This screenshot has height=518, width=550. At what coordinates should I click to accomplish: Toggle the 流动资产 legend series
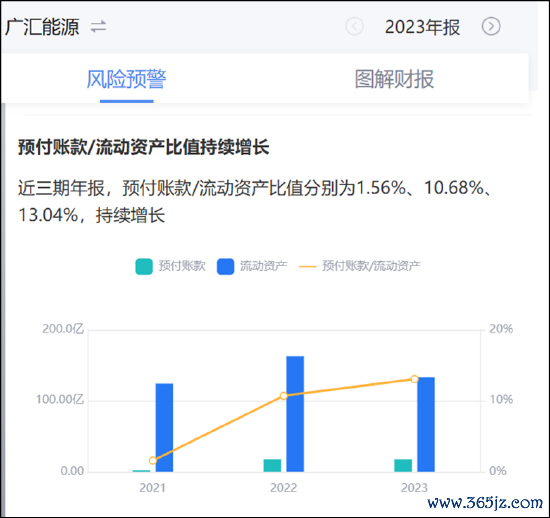point(252,266)
